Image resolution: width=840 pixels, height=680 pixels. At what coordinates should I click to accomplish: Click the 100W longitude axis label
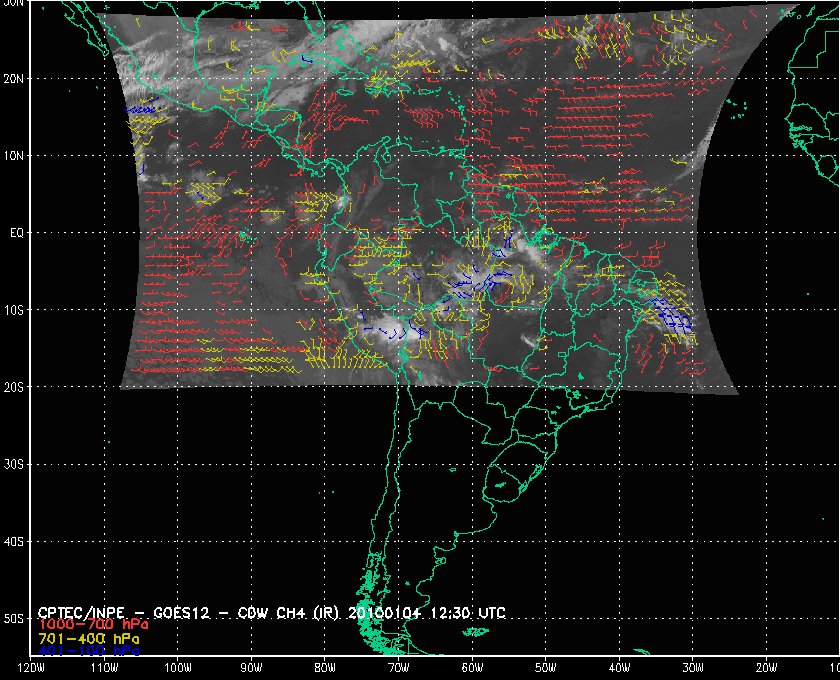click(177, 668)
